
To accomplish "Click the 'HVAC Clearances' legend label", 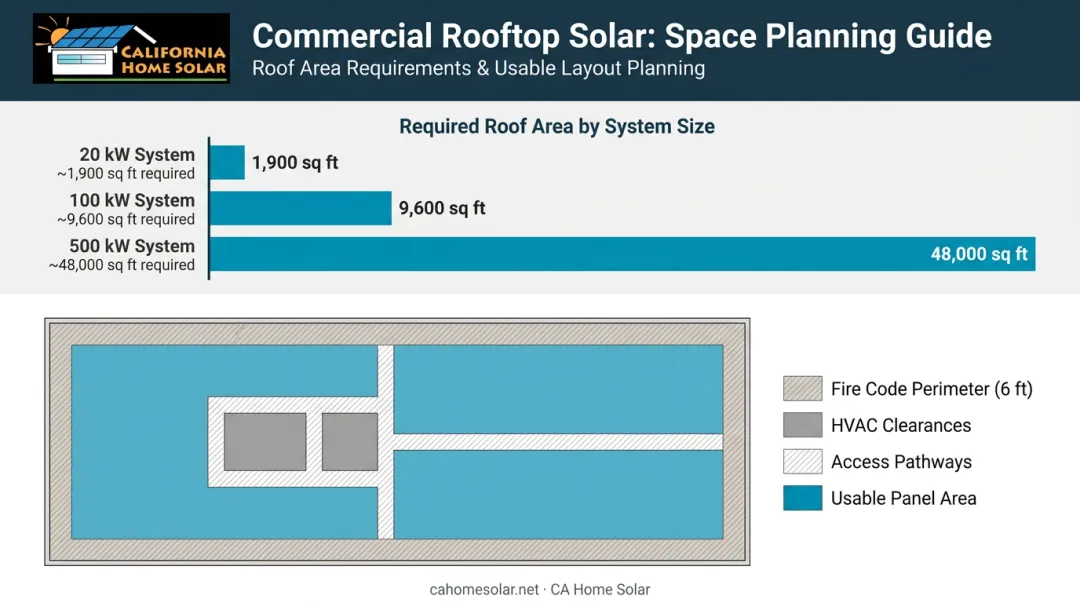I will 901,426.
